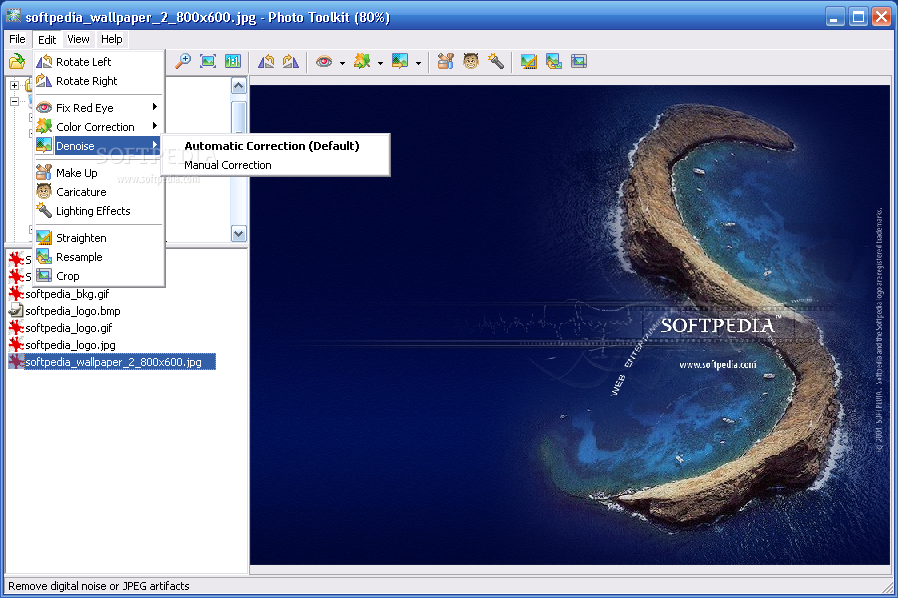Open Color Correction submenu entry
898x598 pixels.
point(99,127)
